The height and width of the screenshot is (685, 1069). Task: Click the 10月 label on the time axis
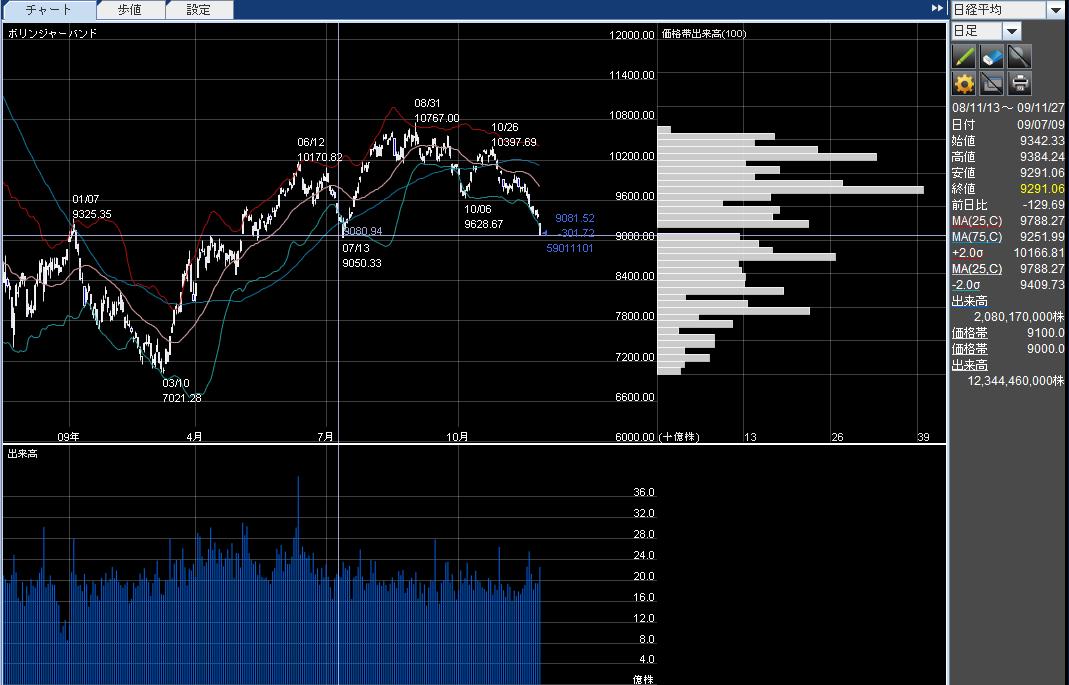pyautogui.click(x=457, y=436)
